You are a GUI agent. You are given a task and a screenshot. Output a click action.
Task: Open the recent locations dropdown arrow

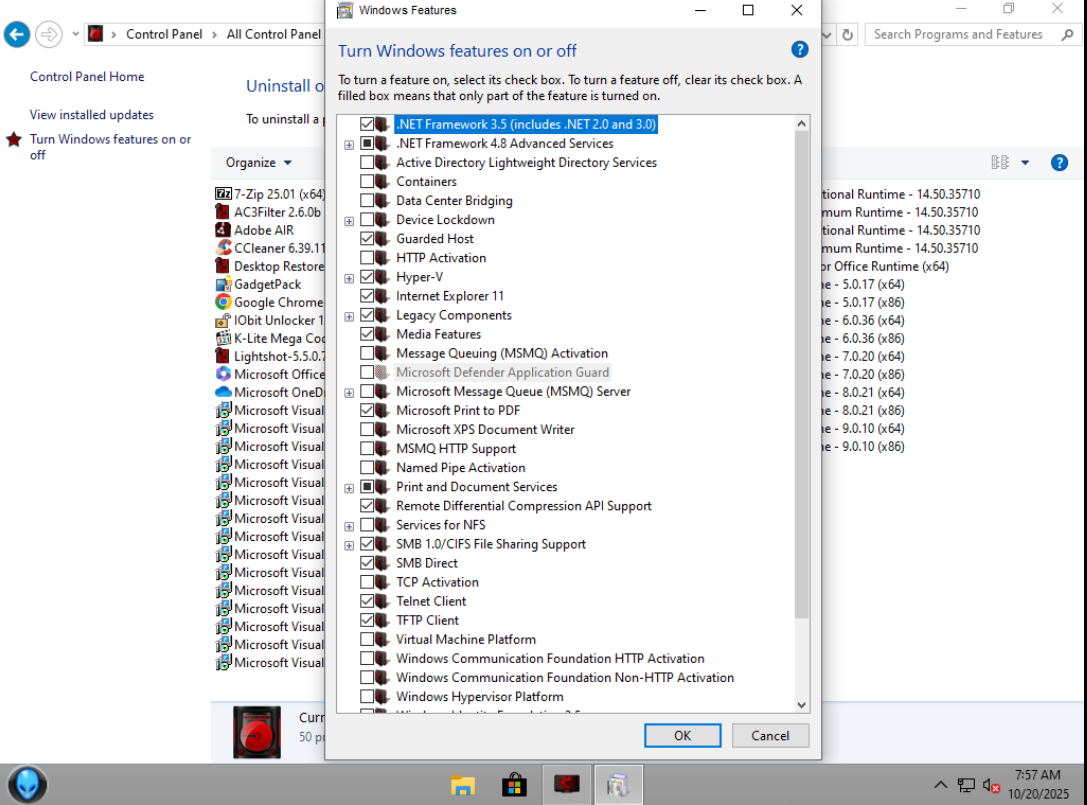click(x=75, y=34)
